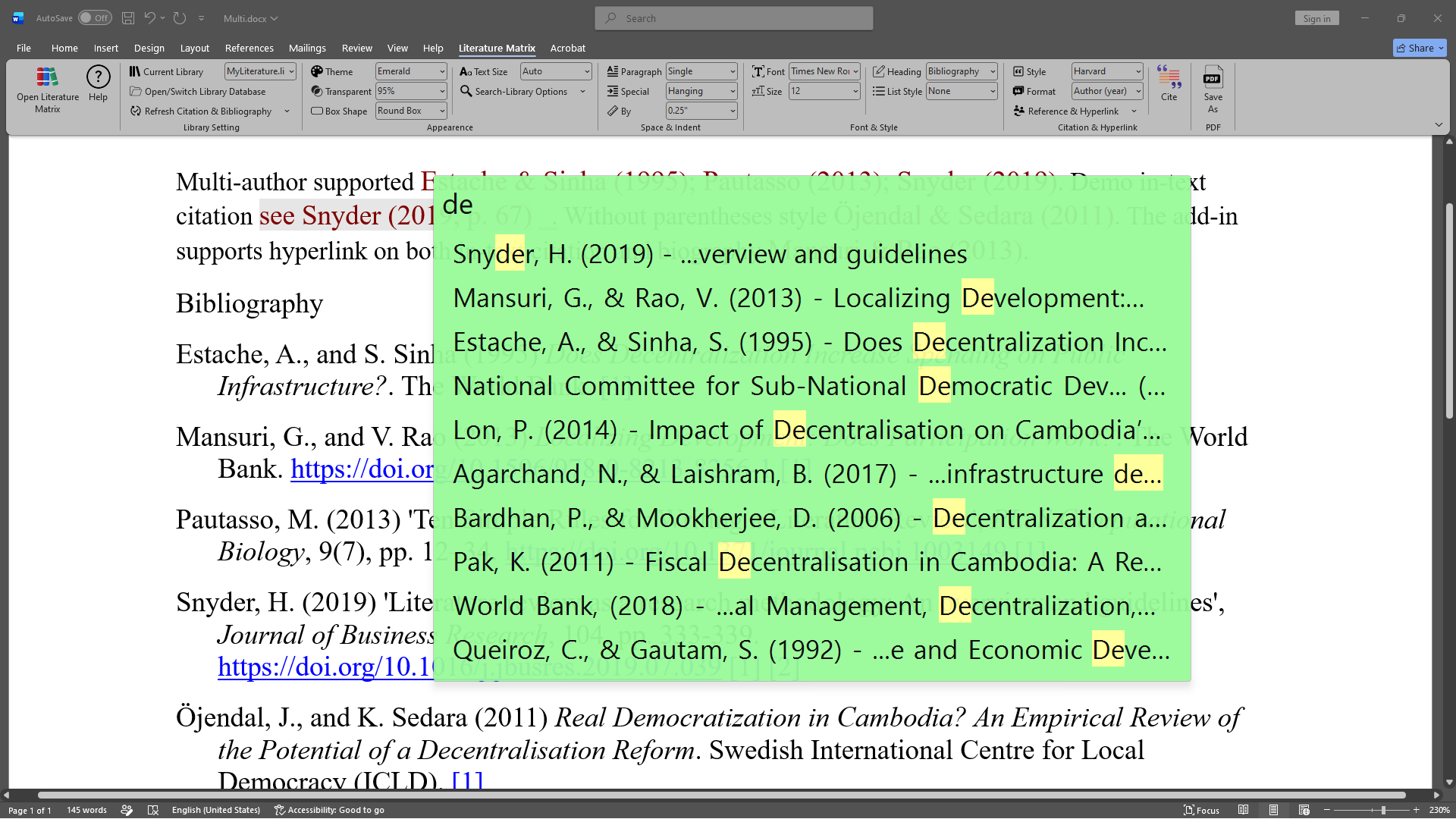Click the Current Library icon
This screenshot has width=1456, height=819.
(134, 71)
